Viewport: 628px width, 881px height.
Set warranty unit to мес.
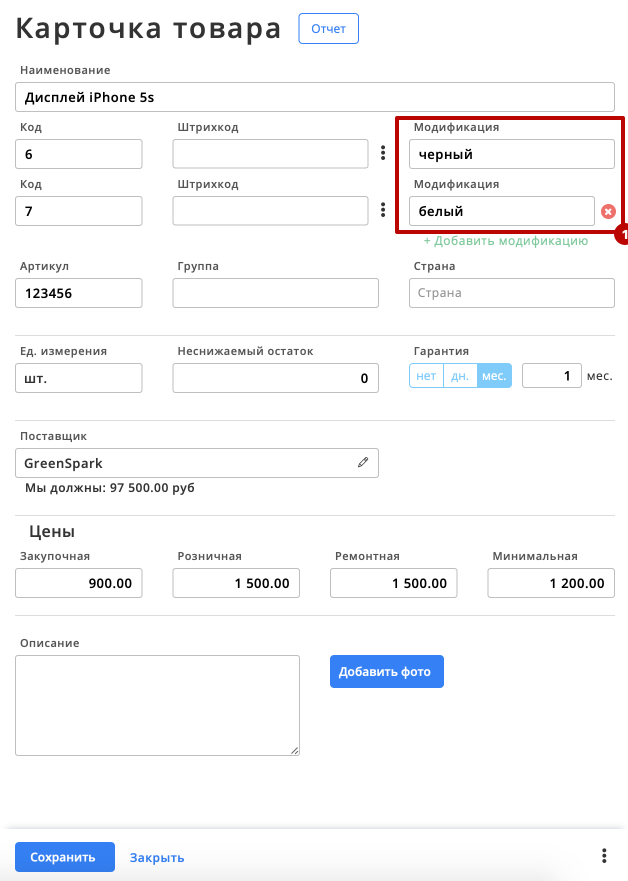494,376
